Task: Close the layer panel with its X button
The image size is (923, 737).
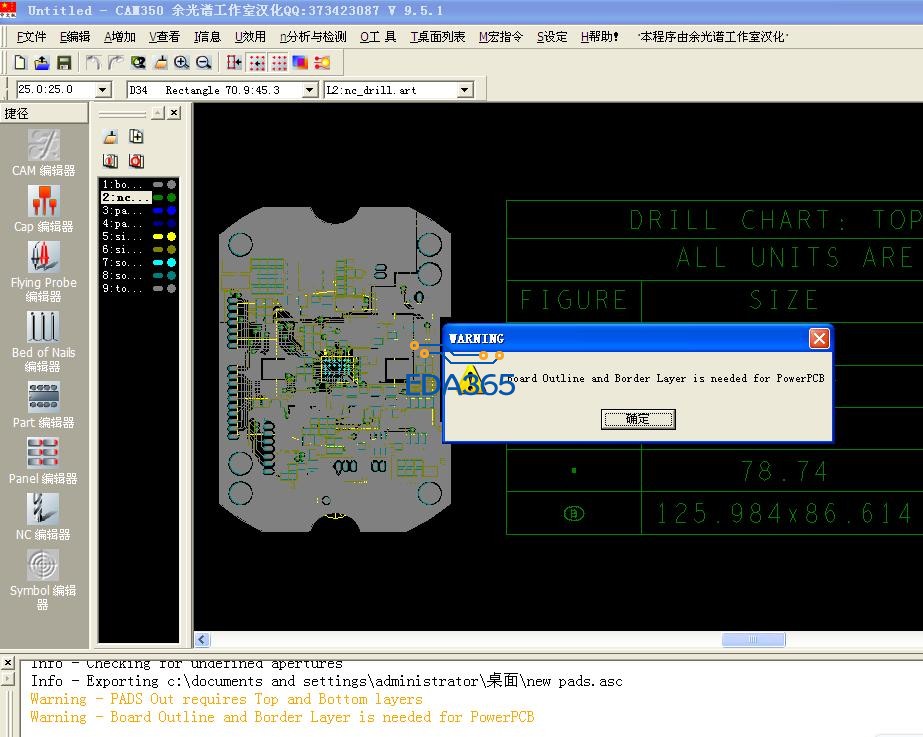Action: coord(174,112)
